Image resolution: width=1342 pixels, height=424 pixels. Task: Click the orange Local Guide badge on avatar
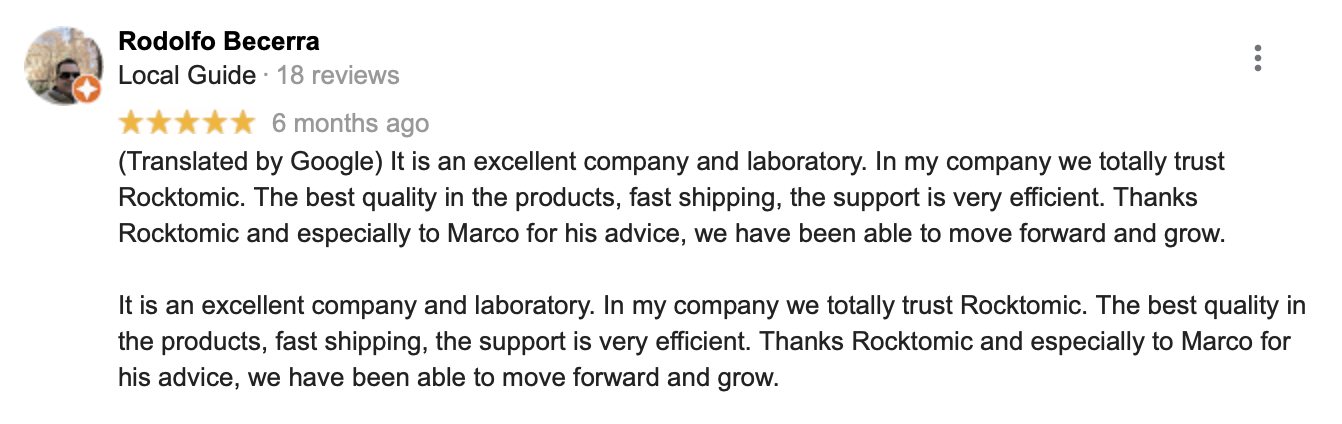(x=88, y=91)
